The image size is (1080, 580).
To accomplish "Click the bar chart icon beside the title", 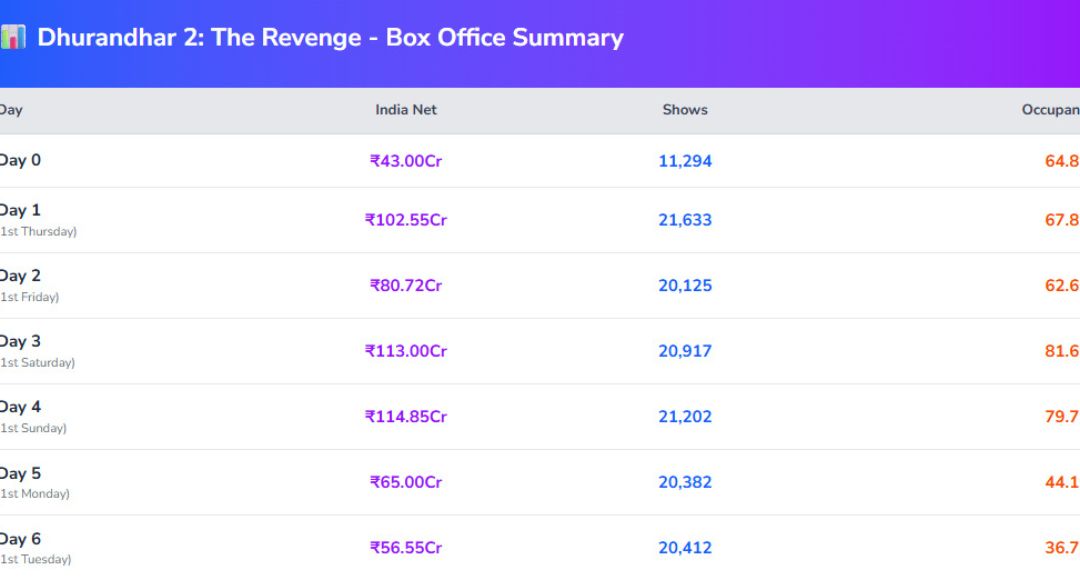I will coord(12,38).
